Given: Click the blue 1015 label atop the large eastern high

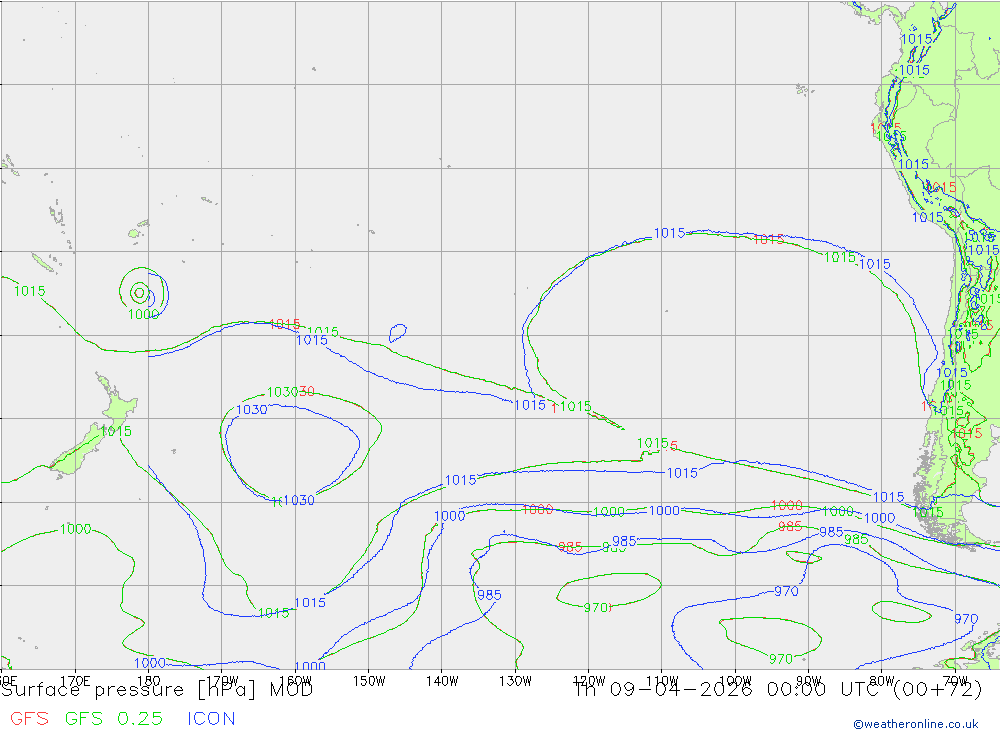Looking at the screenshot, I should click(670, 233).
